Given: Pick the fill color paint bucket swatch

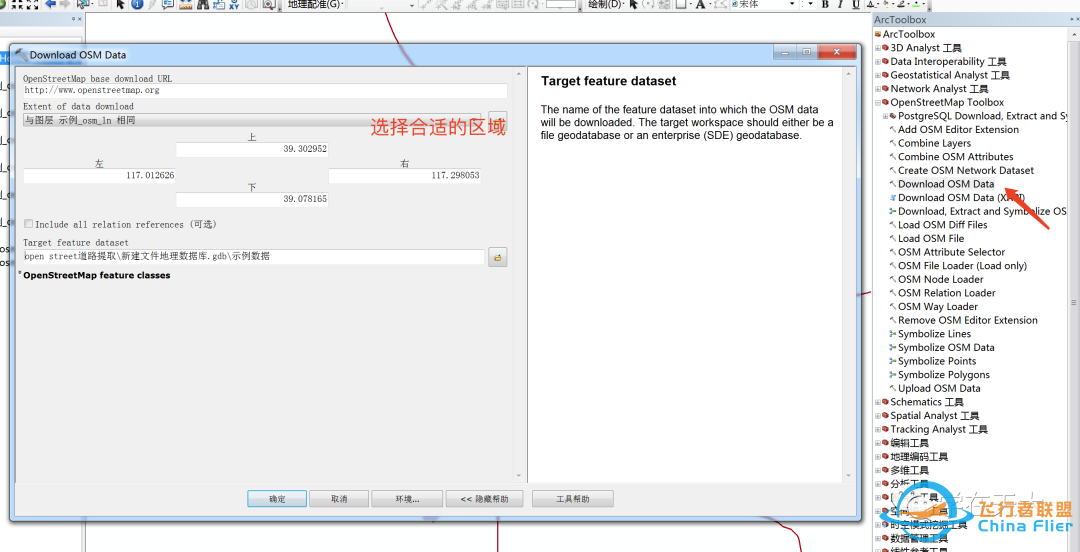Looking at the screenshot, I should tap(886, 5).
